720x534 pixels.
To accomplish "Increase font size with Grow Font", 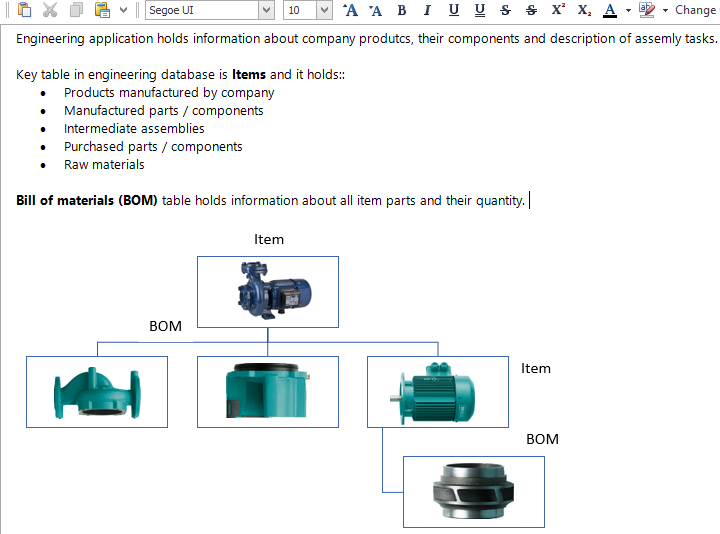I will (350, 10).
